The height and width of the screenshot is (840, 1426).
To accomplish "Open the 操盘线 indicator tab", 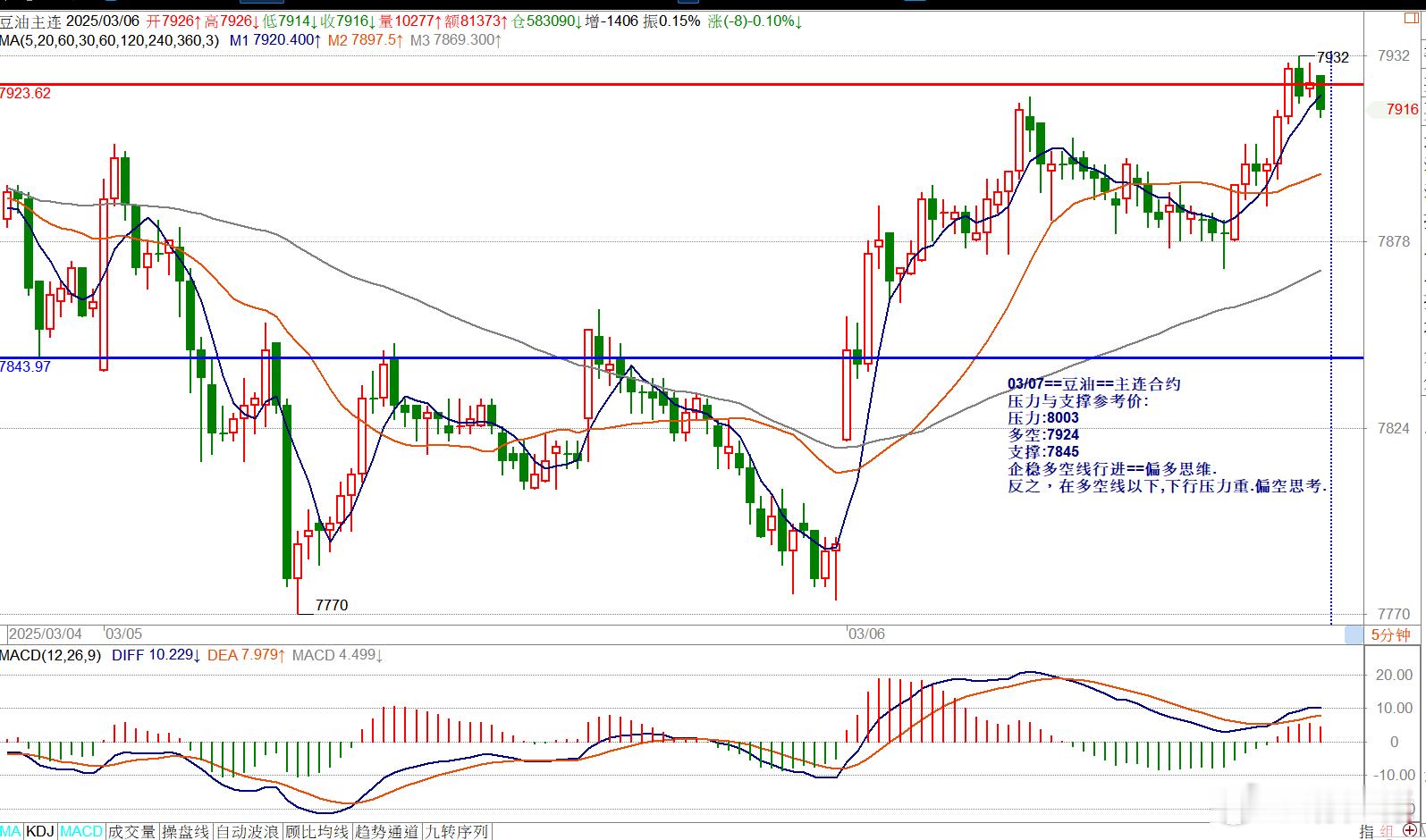I will coord(186,832).
